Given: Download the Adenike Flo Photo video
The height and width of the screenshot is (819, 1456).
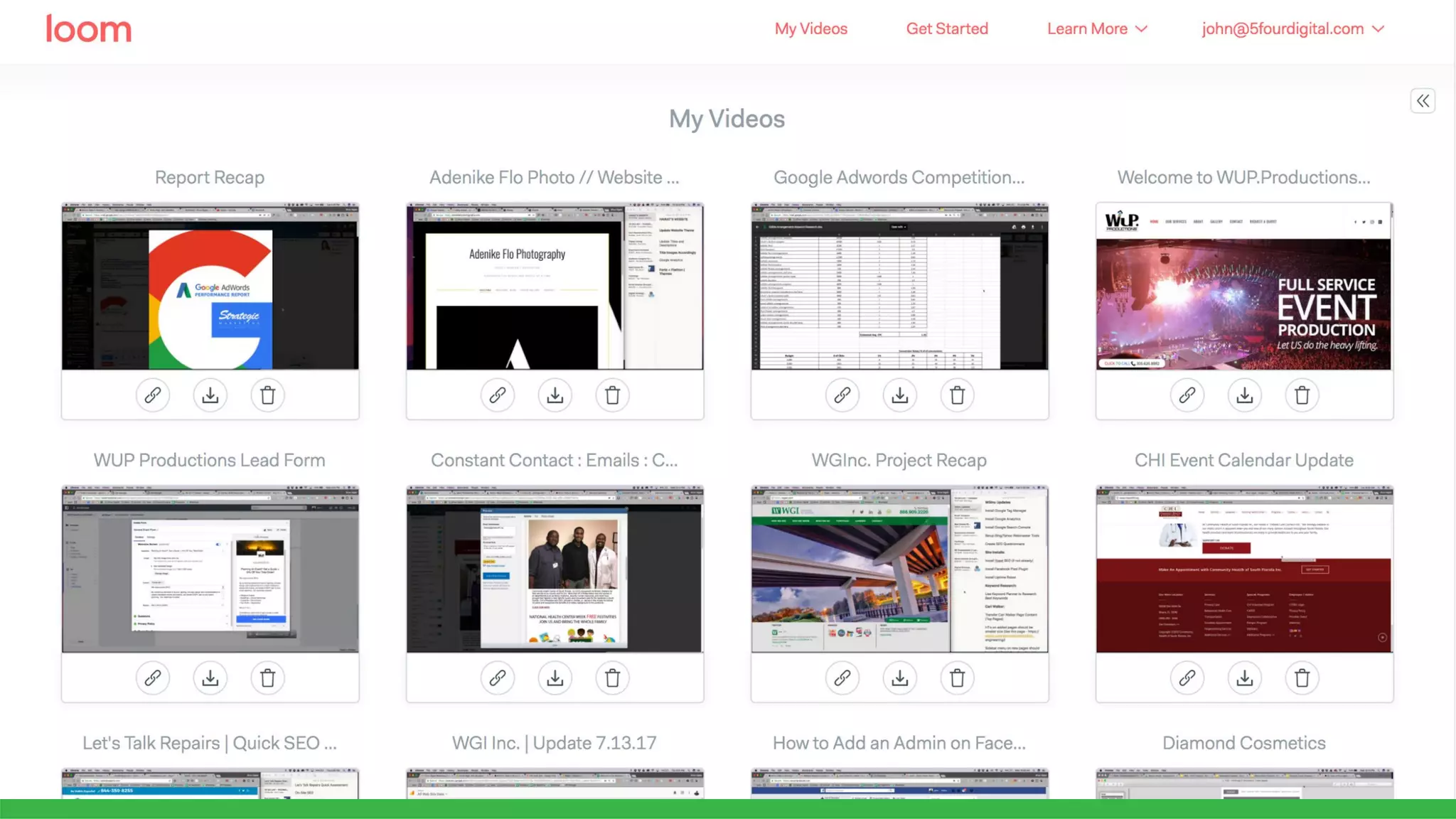Looking at the screenshot, I should (x=555, y=395).
